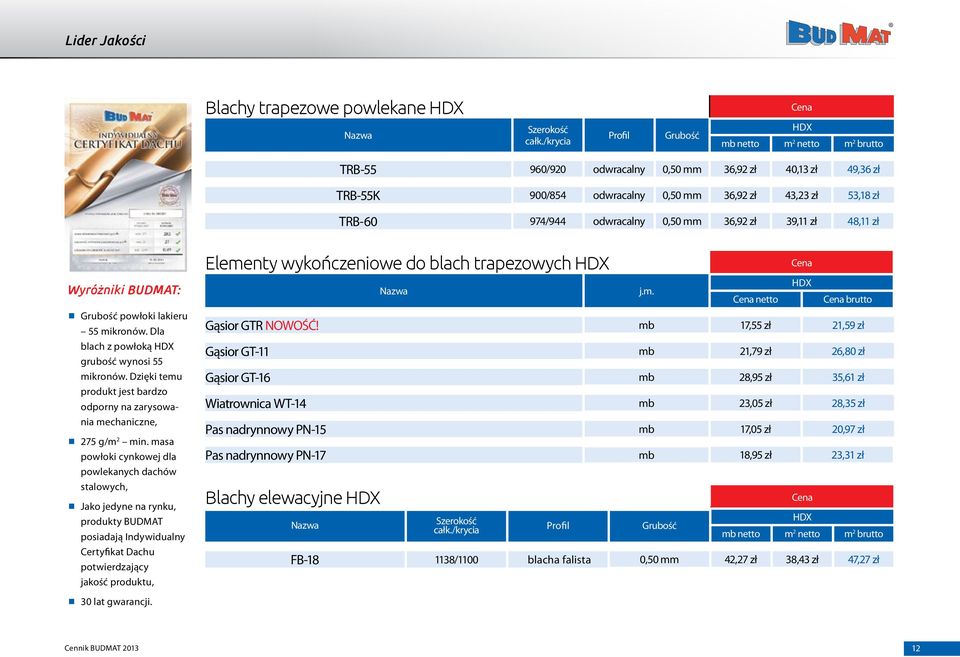Select m² netto price 43,23 zł
Screen dimensions: 960x657
tap(801, 195)
